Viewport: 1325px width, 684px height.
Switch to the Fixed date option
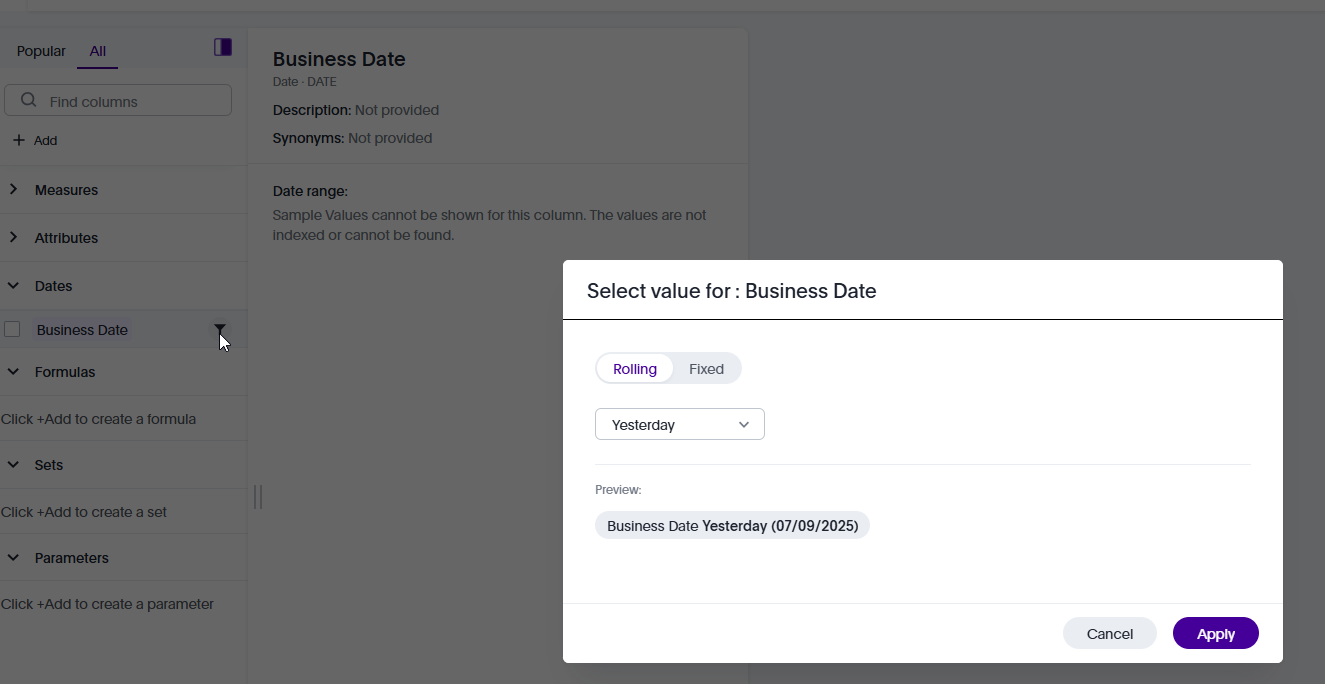(706, 368)
